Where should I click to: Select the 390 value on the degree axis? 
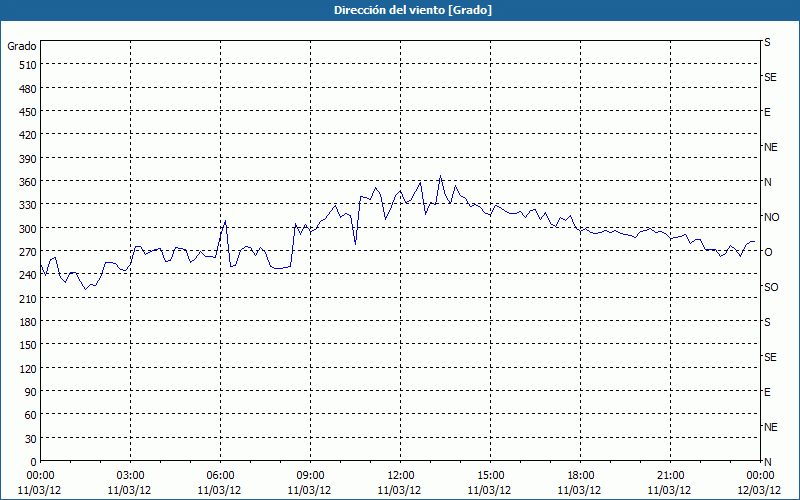coord(28,159)
